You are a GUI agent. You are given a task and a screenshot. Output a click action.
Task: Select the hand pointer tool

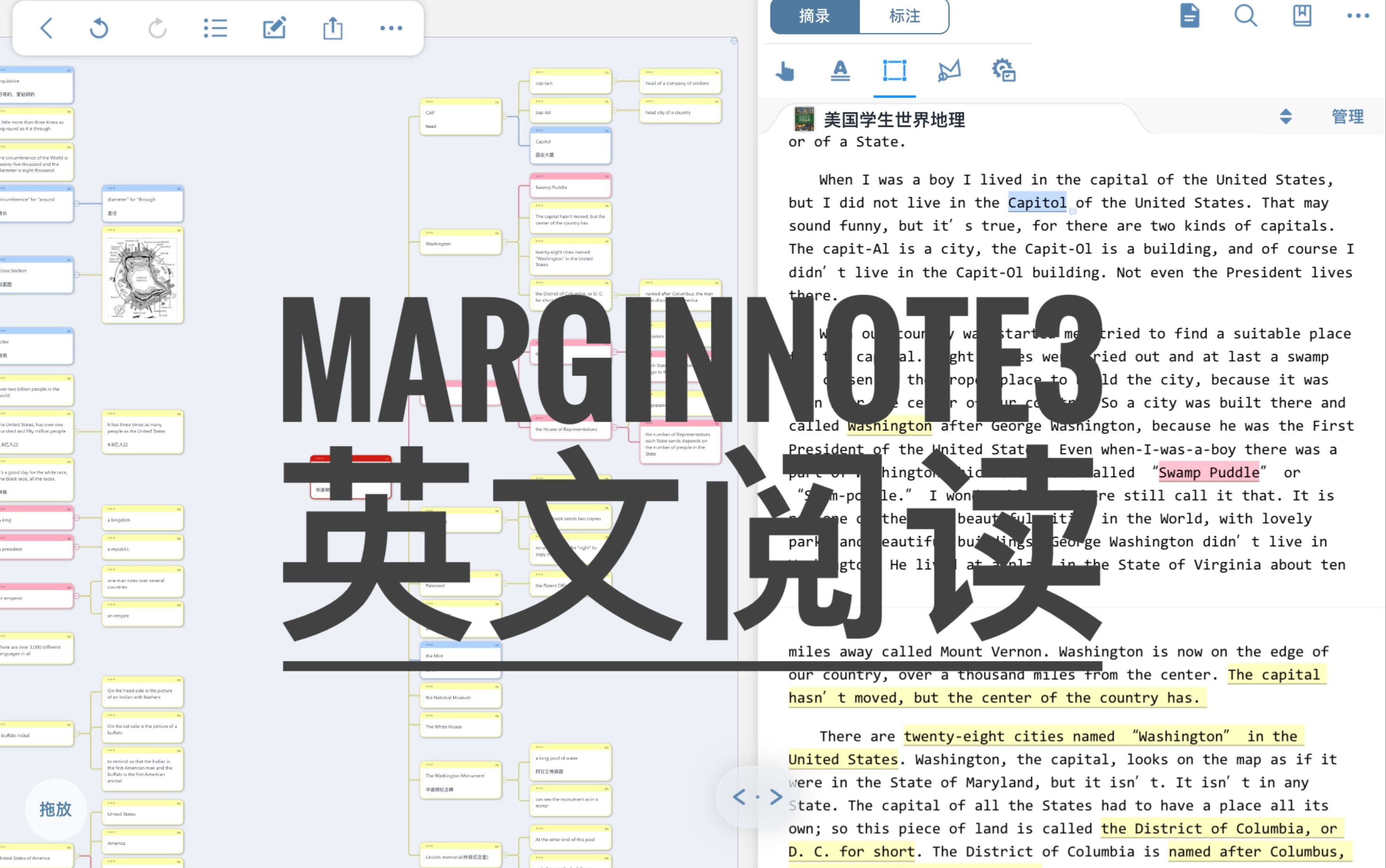coord(785,71)
